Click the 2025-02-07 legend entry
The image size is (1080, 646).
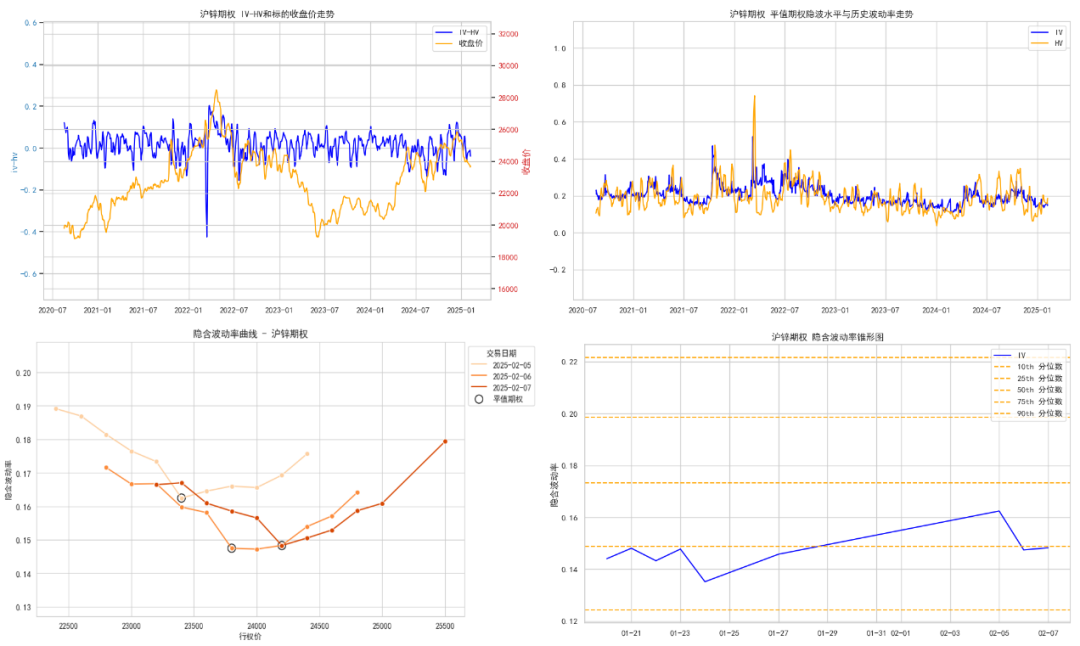(510, 387)
